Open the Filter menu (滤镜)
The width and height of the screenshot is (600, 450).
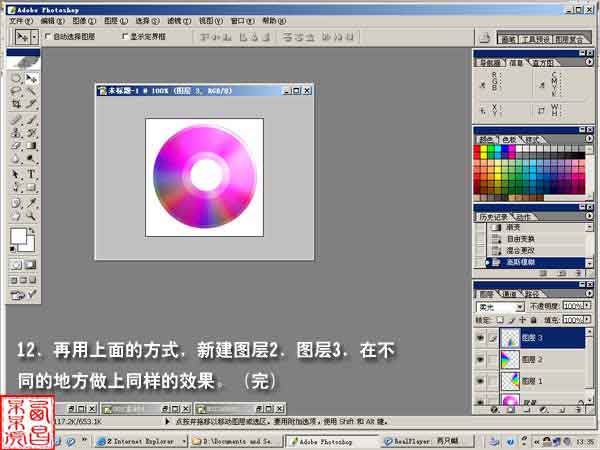pos(179,21)
